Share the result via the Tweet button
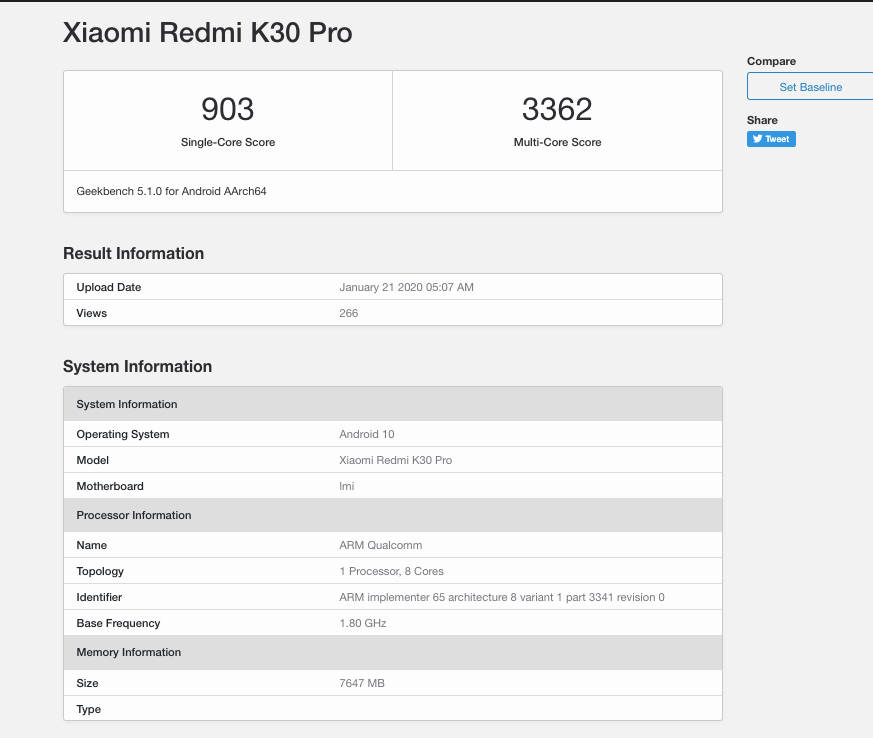This screenshot has height=738, width=873. (771, 139)
